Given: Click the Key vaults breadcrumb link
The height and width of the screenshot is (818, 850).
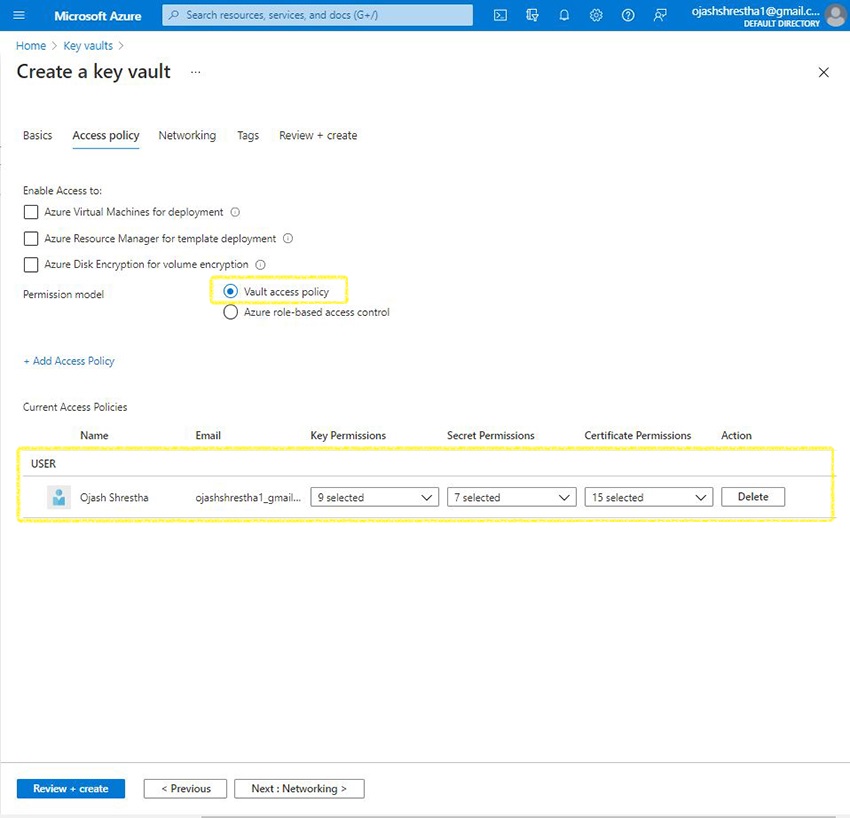Looking at the screenshot, I should coord(88,46).
